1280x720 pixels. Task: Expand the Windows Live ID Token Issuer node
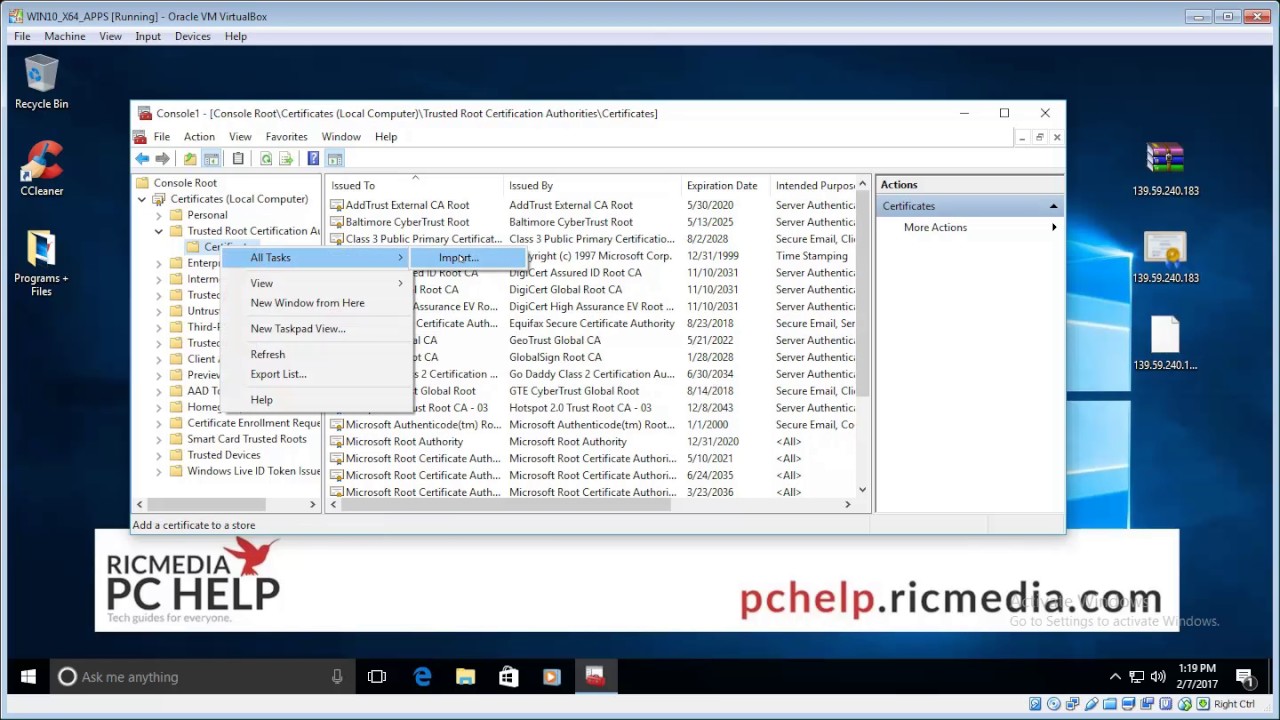(158, 471)
